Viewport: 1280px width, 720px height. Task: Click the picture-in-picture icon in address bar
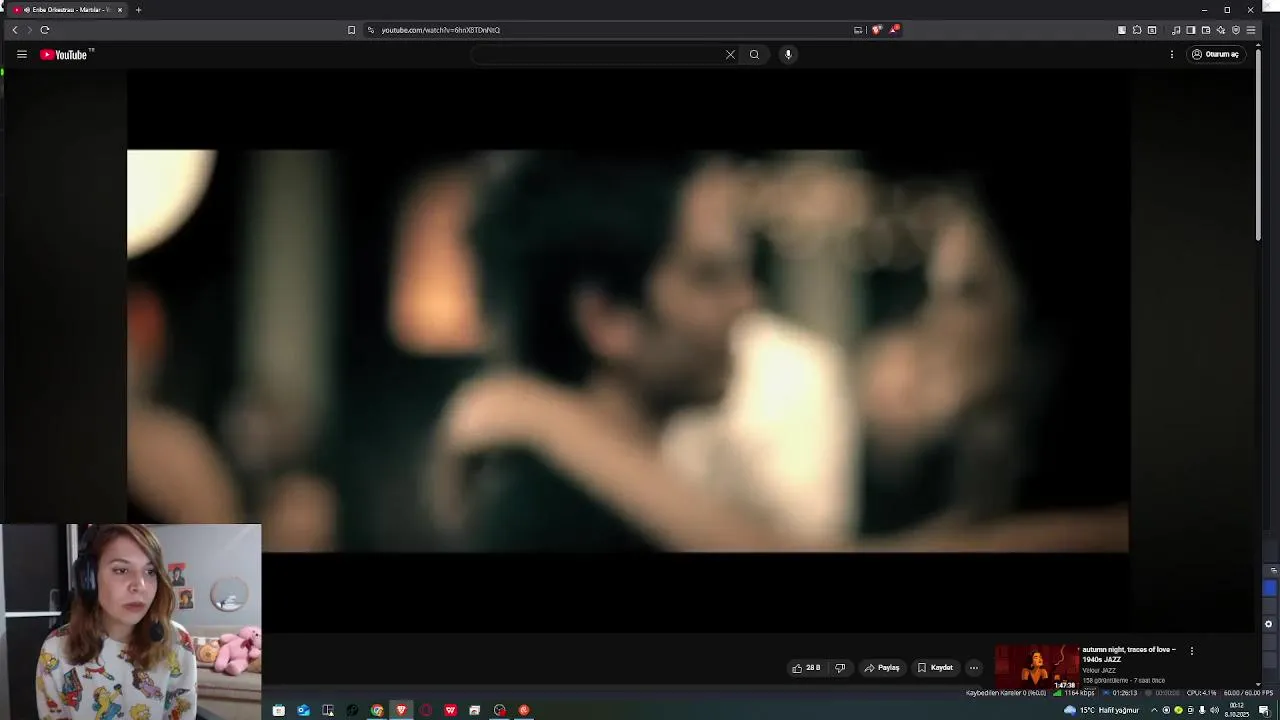click(x=858, y=30)
